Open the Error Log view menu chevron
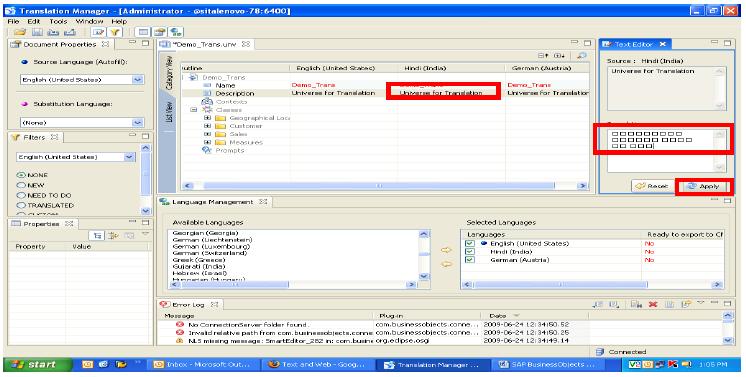746x377 pixels. pos(701,303)
